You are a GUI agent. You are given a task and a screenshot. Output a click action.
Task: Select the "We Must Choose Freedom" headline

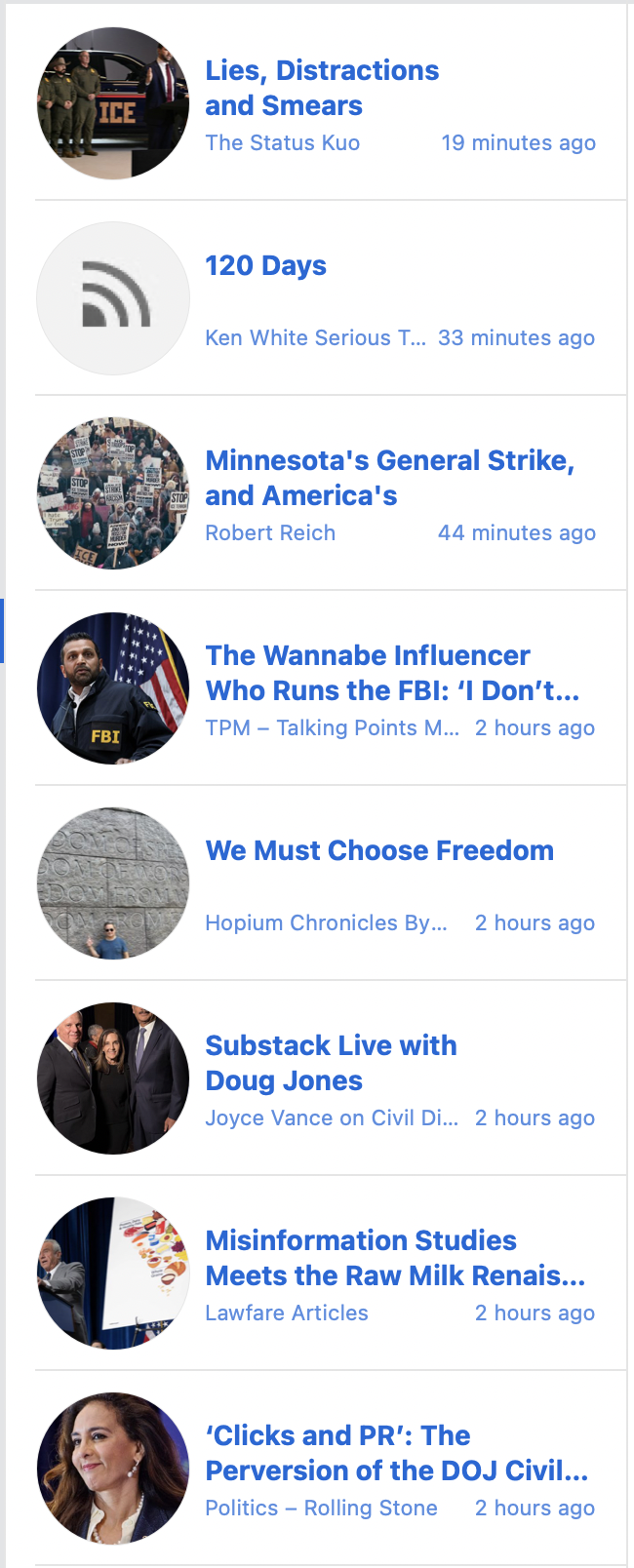click(x=379, y=850)
